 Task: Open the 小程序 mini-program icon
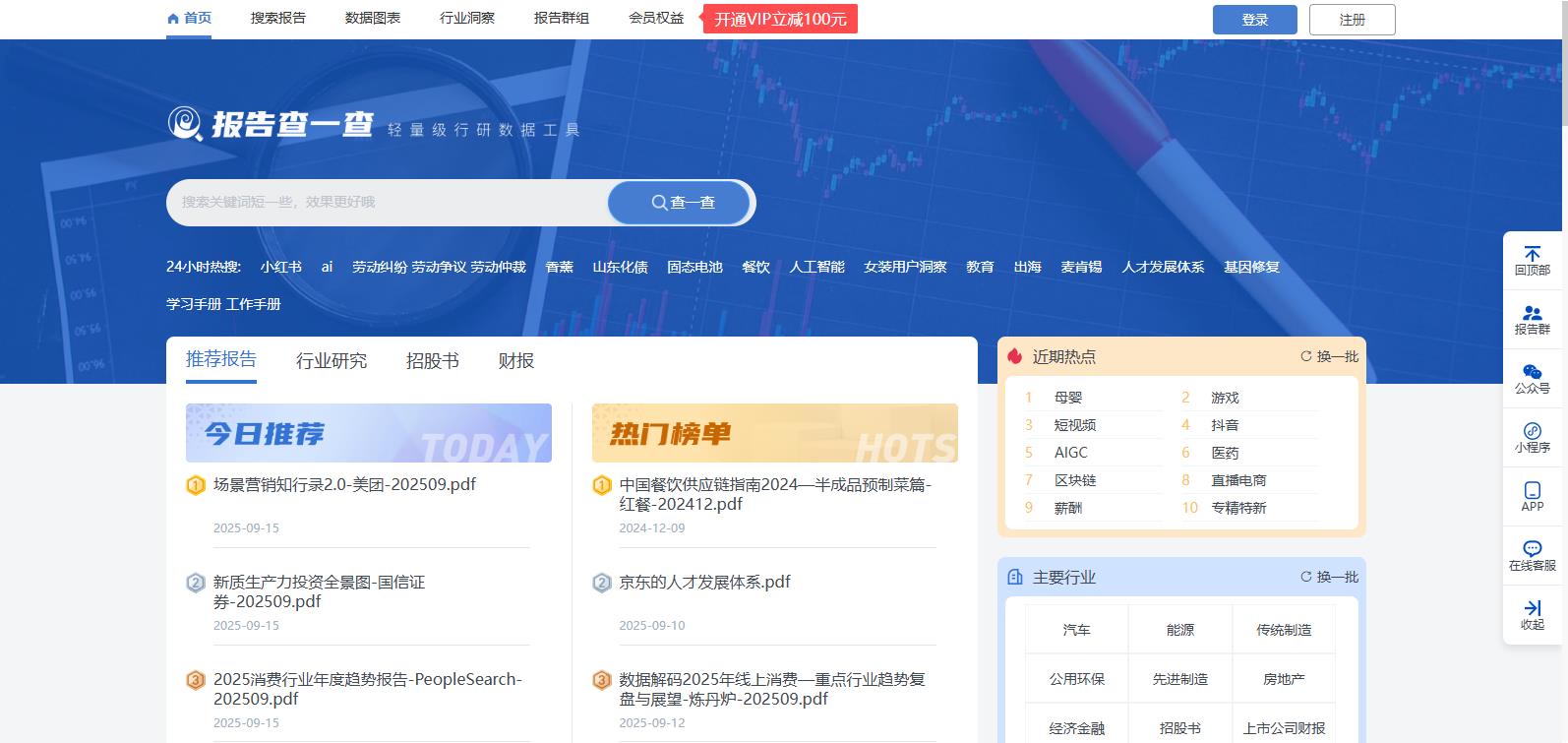[x=1532, y=432]
